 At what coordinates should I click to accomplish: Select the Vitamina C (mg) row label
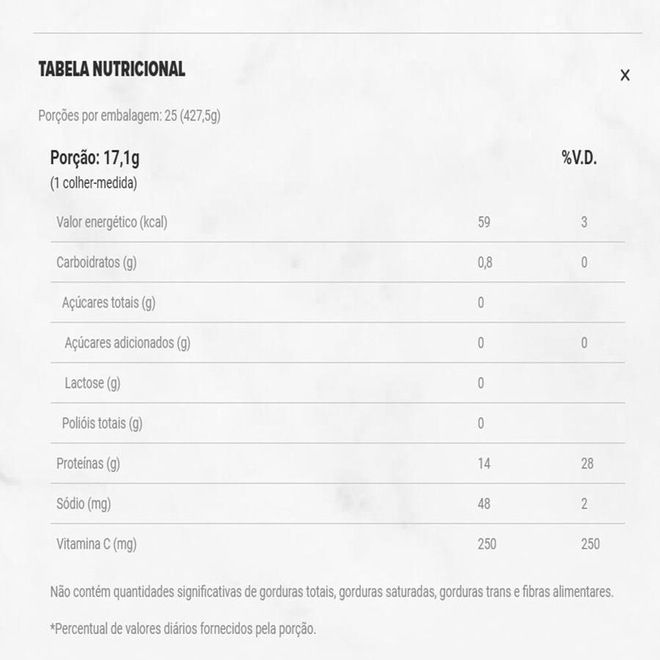click(x=96, y=544)
